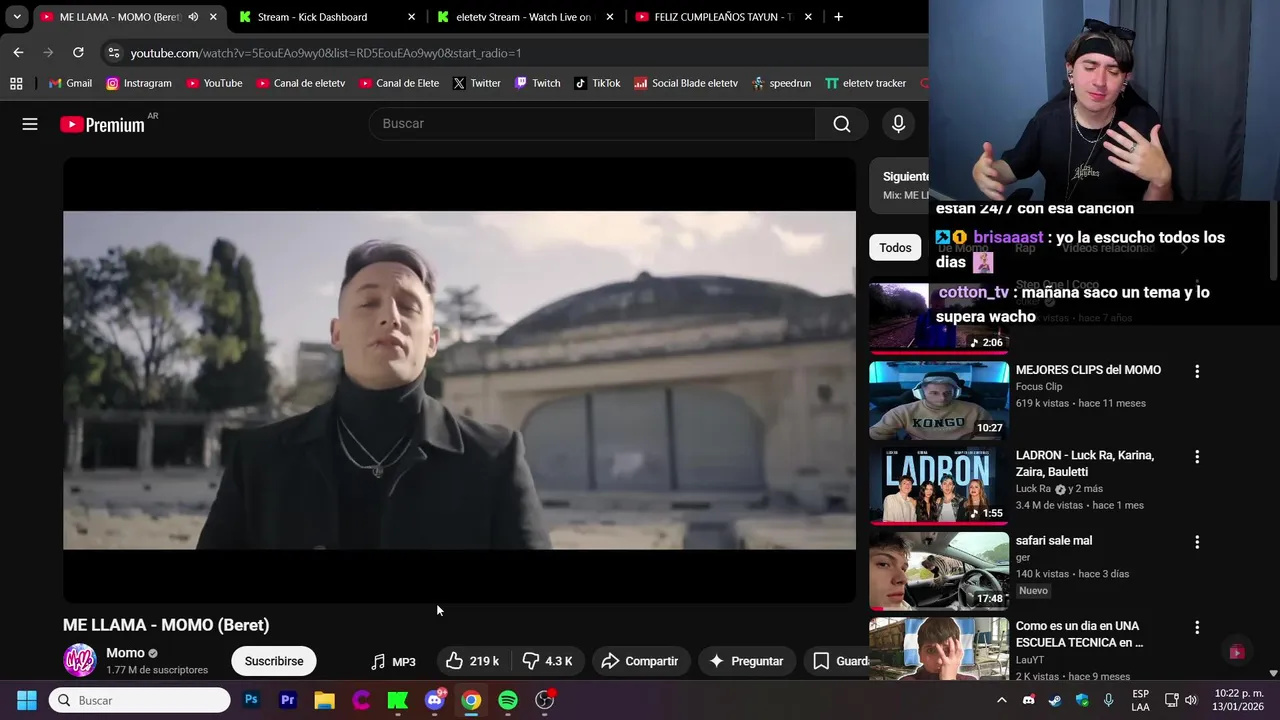Switch to eletetv Stream Watch Live tab
This screenshot has height=720, width=1280.
525,17
